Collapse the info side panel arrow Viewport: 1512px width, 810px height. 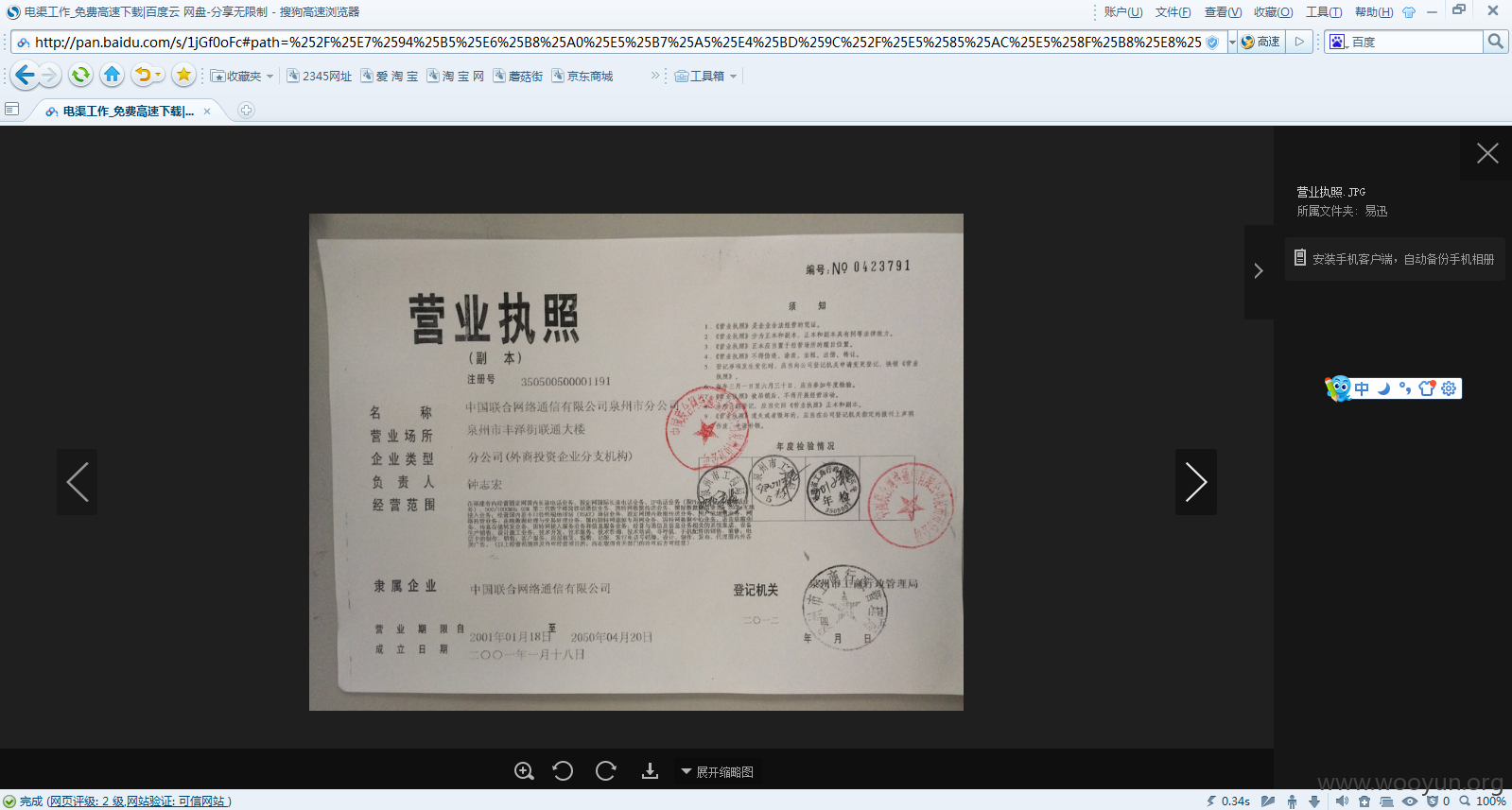1259,271
